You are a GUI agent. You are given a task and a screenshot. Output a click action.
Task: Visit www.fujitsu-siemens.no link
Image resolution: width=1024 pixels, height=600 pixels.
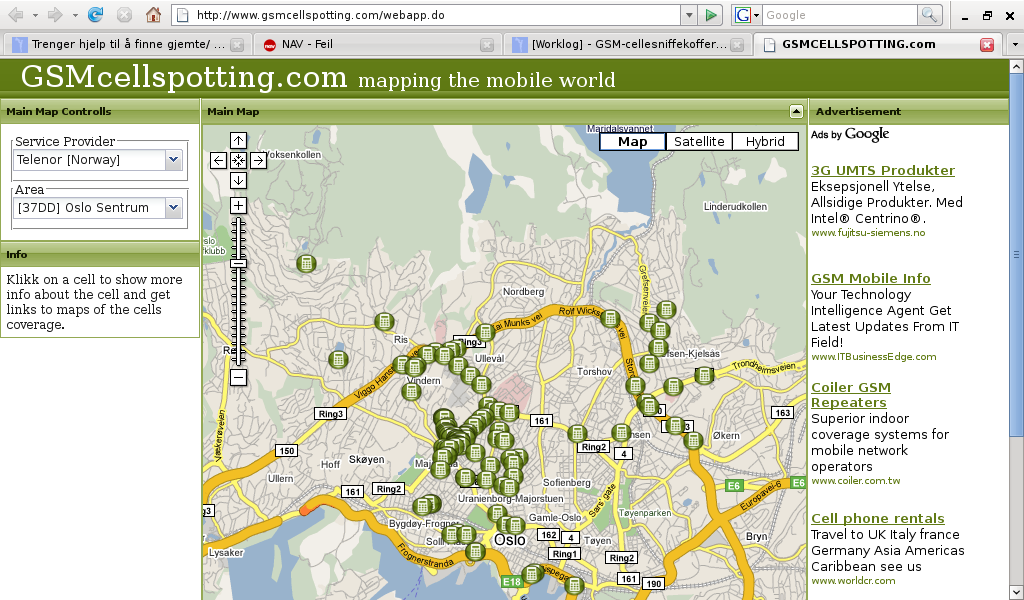(x=868, y=232)
